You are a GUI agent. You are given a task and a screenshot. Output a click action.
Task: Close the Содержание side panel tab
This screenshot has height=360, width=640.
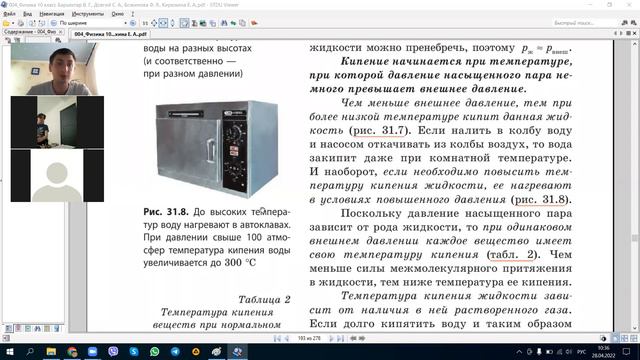[x=60, y=32]
